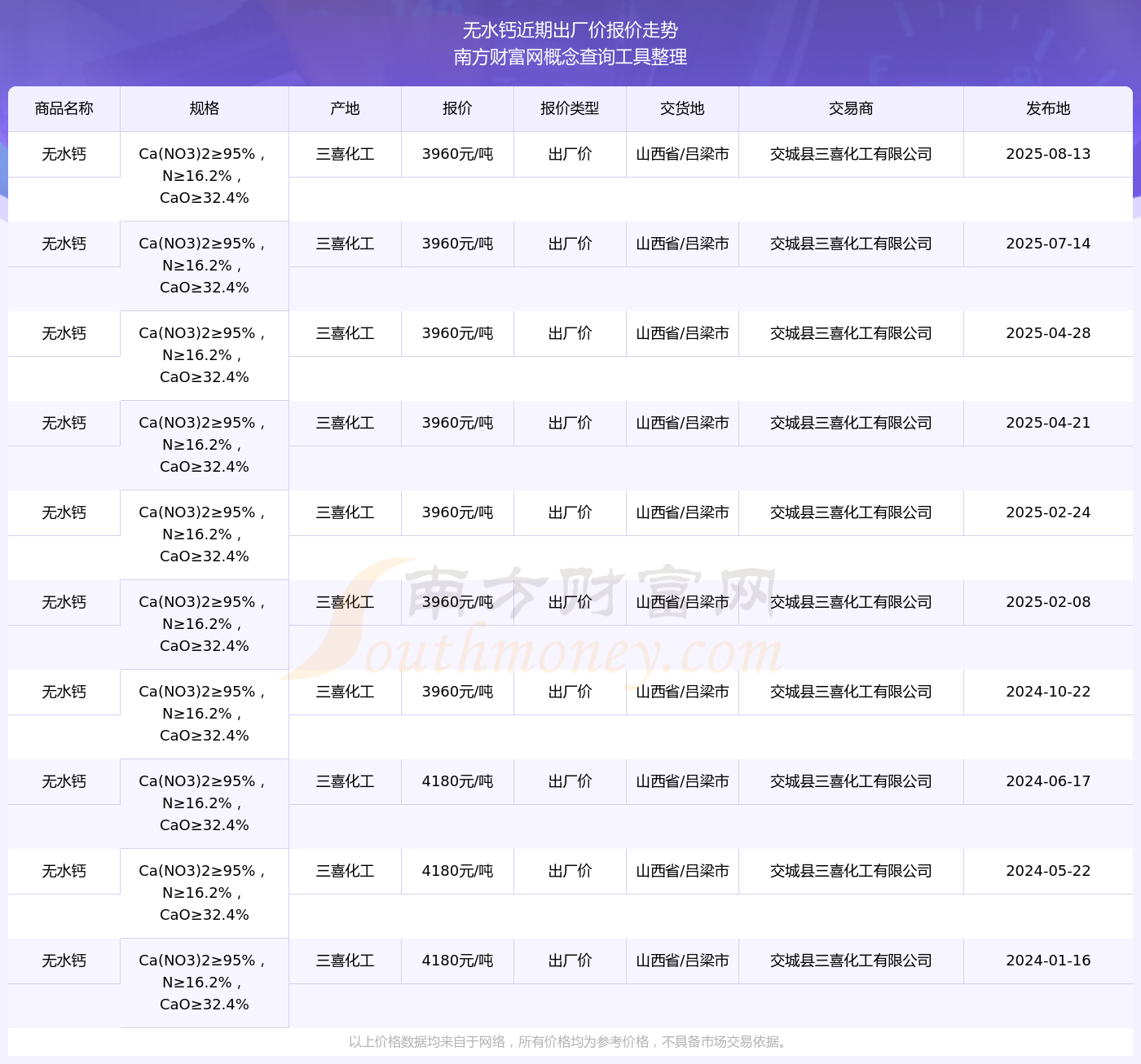Click the spec cell in 2024-06-17 row
The image size is (1141, 1064).
(x=205, y=803)
